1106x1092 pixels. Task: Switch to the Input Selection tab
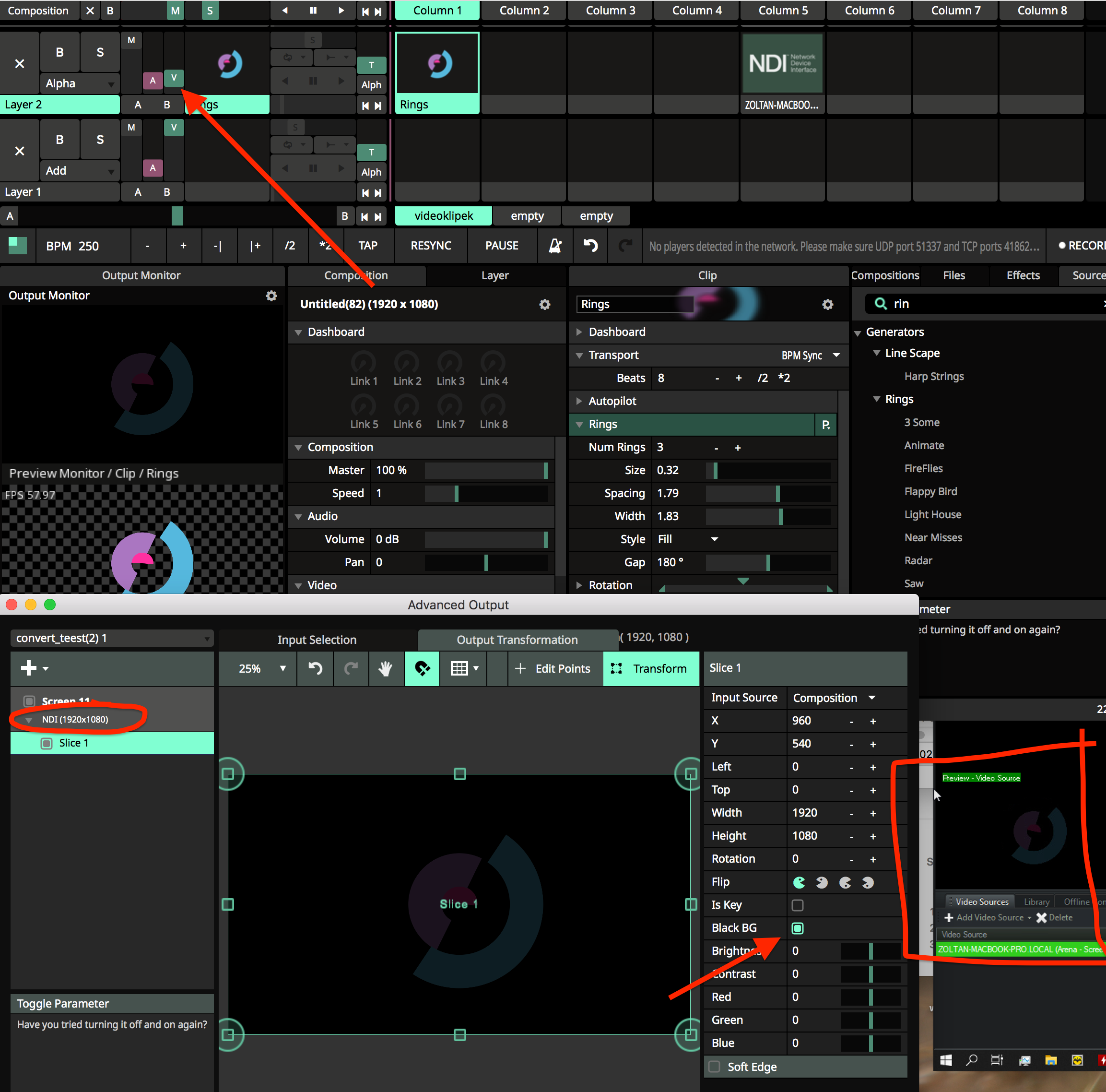click(317, 640)
